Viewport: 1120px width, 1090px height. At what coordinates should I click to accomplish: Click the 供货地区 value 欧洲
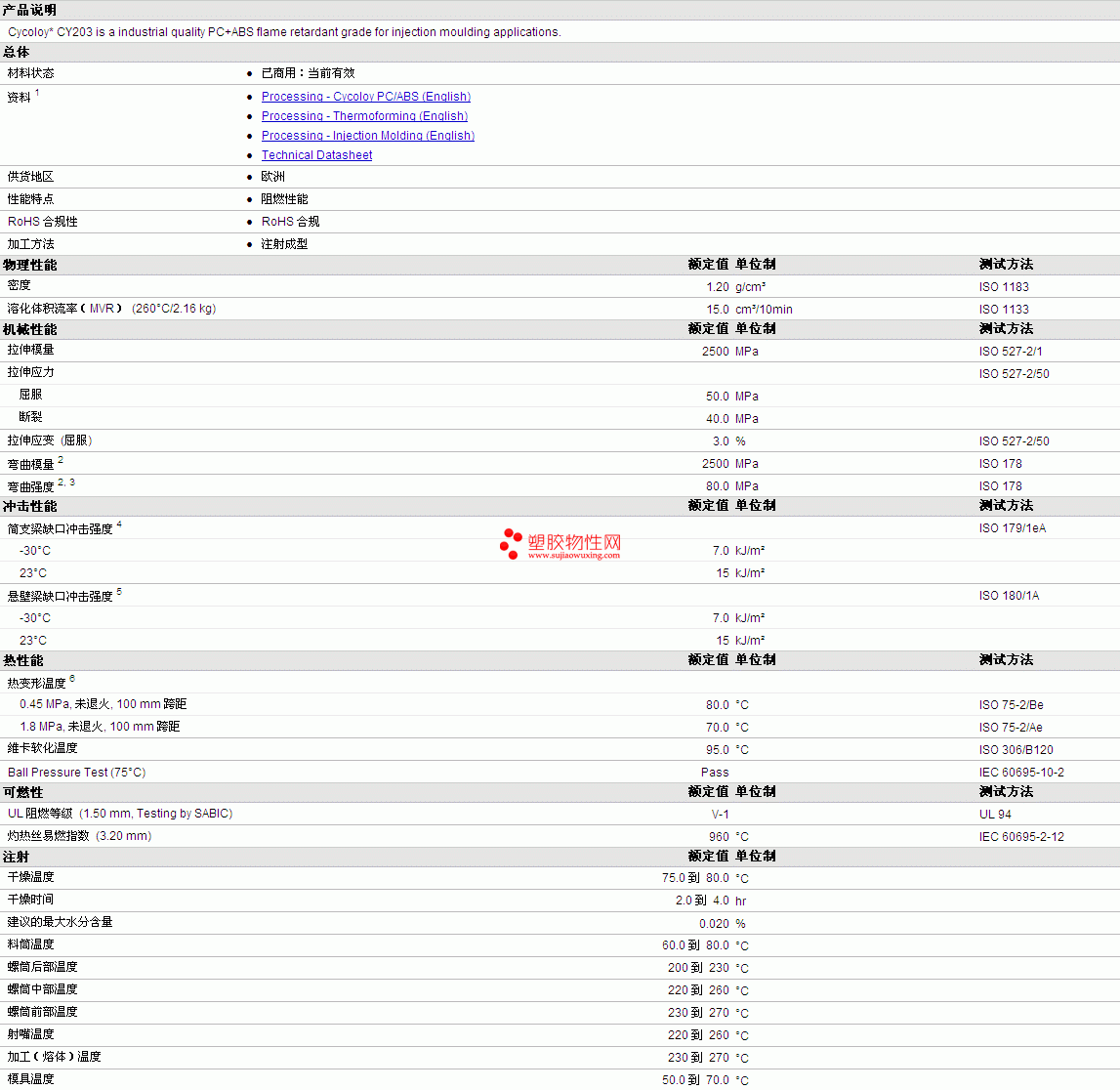(272, 177)
